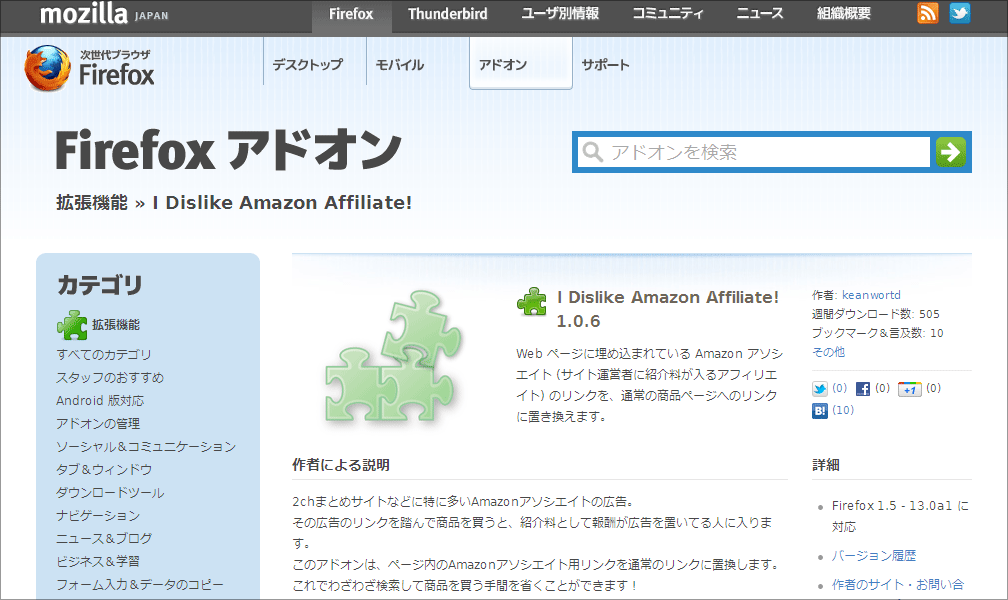
Task: Open ユーザ別情報 in top navigation
Action: (x=560, y=14)
